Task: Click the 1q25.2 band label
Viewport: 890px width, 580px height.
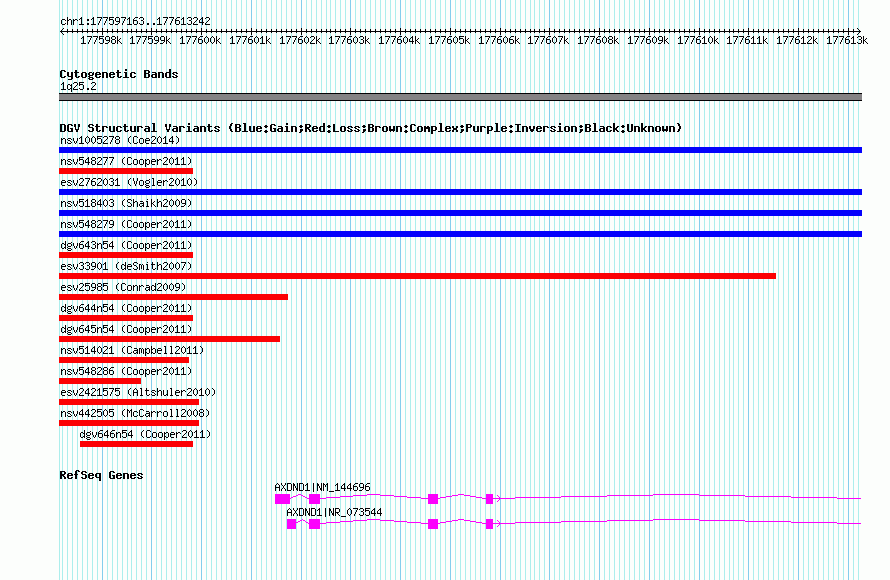Action: point(78,86)
